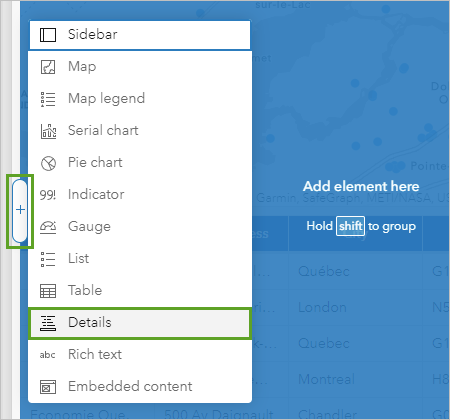
Task: Select the Map element icon
Action: tap(48, 67)
